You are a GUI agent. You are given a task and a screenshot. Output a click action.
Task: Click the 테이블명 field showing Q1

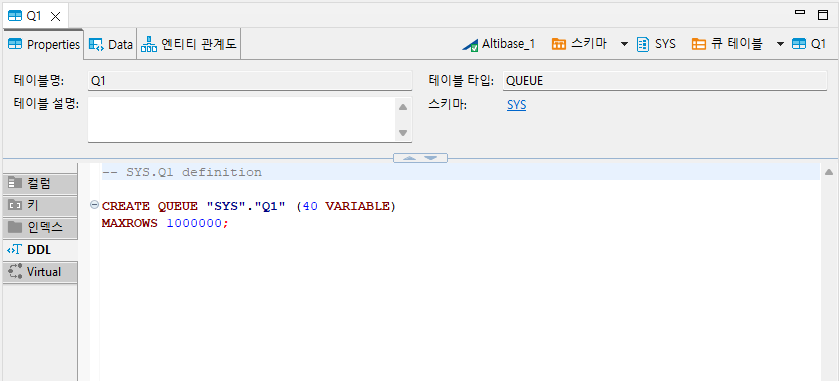point(250,81)
